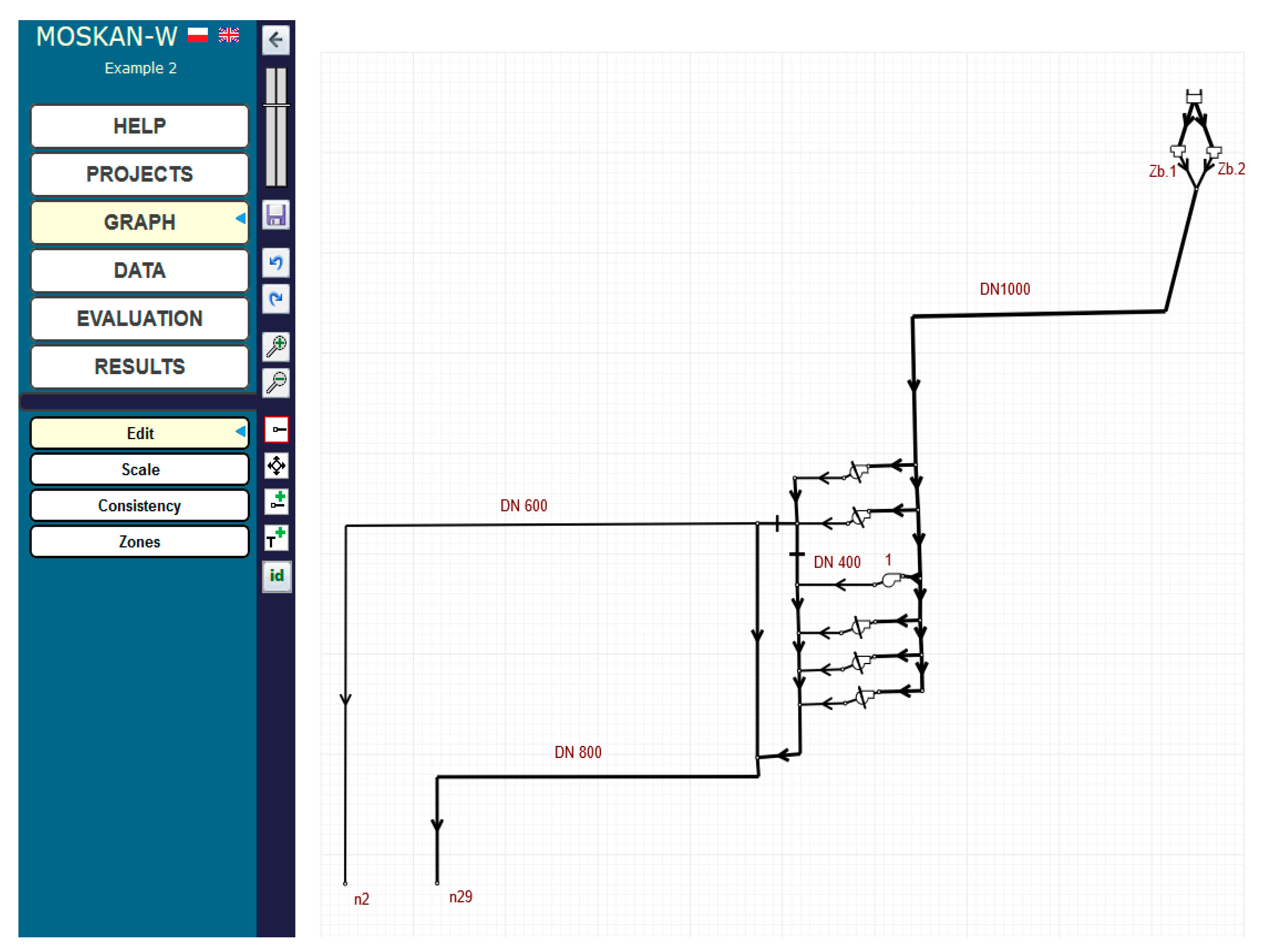Zoom out with the magnifier minus icon
The height and width of the screenshot is (952, 1266).
pyautogui.click(x=276, y=383)
